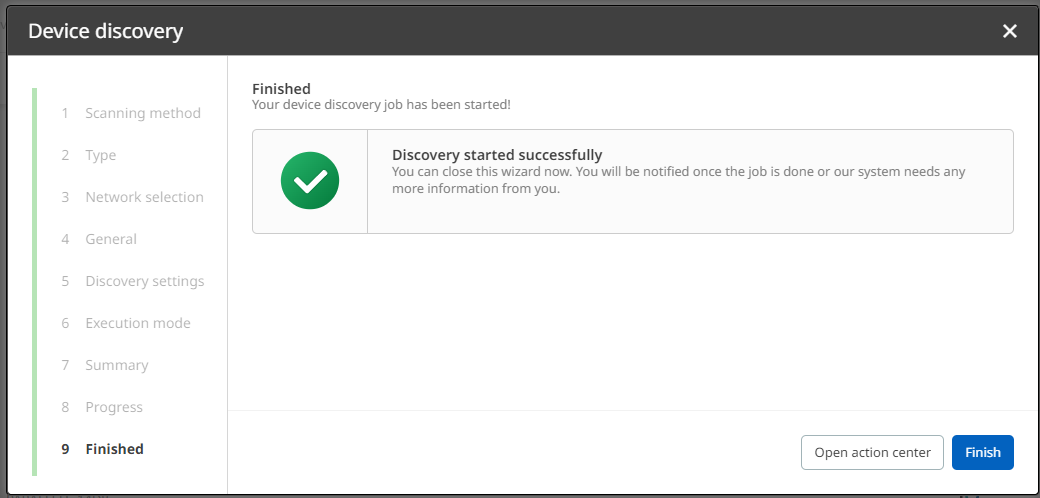The image size is (1040, 498).
Task: Click the Device discovery dialog title
Action: click(x=105, y=31)
